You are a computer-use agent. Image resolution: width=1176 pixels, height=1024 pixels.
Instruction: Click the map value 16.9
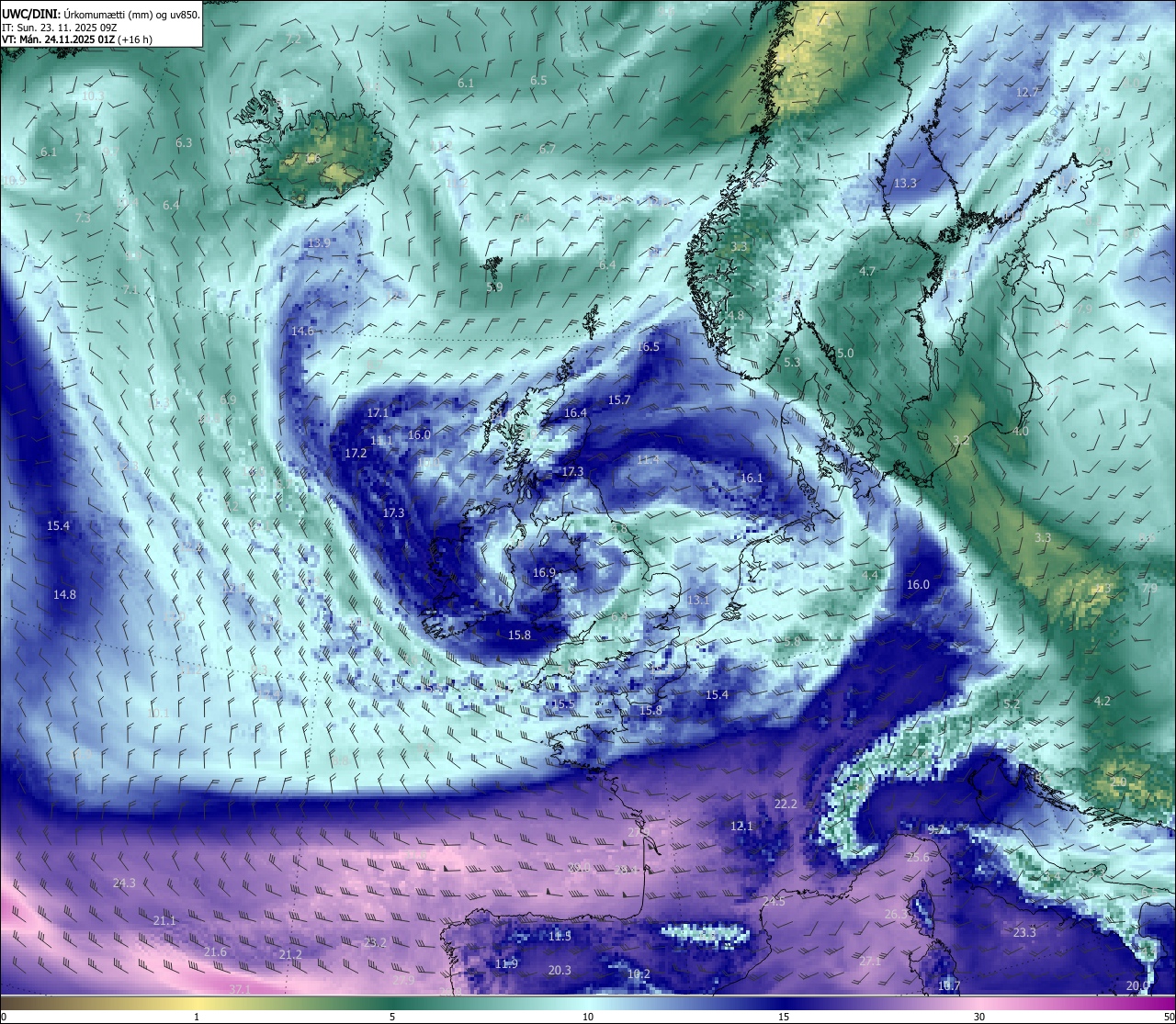(x=544, y=573)
